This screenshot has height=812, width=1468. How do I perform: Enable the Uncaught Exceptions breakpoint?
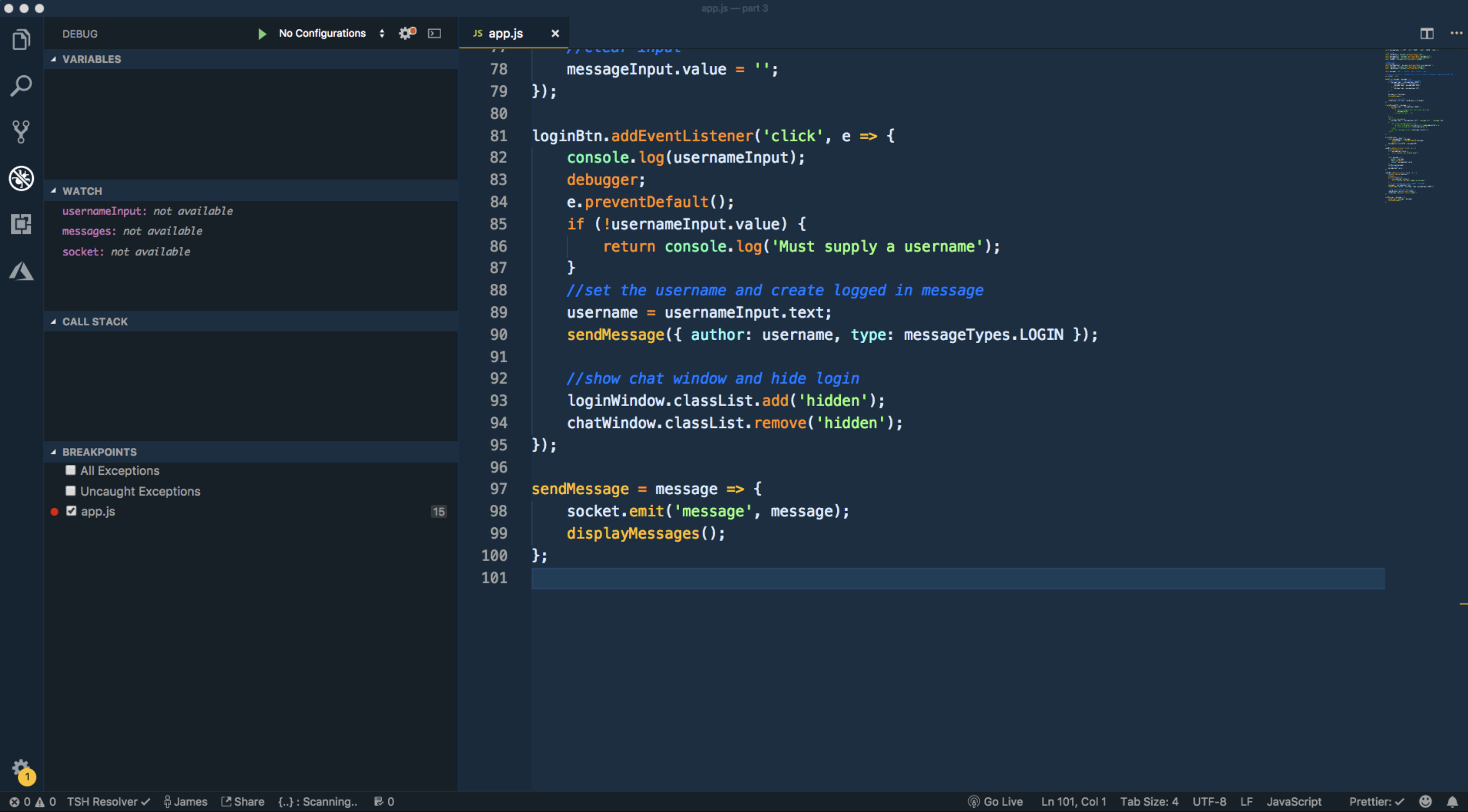coord(71,491)
